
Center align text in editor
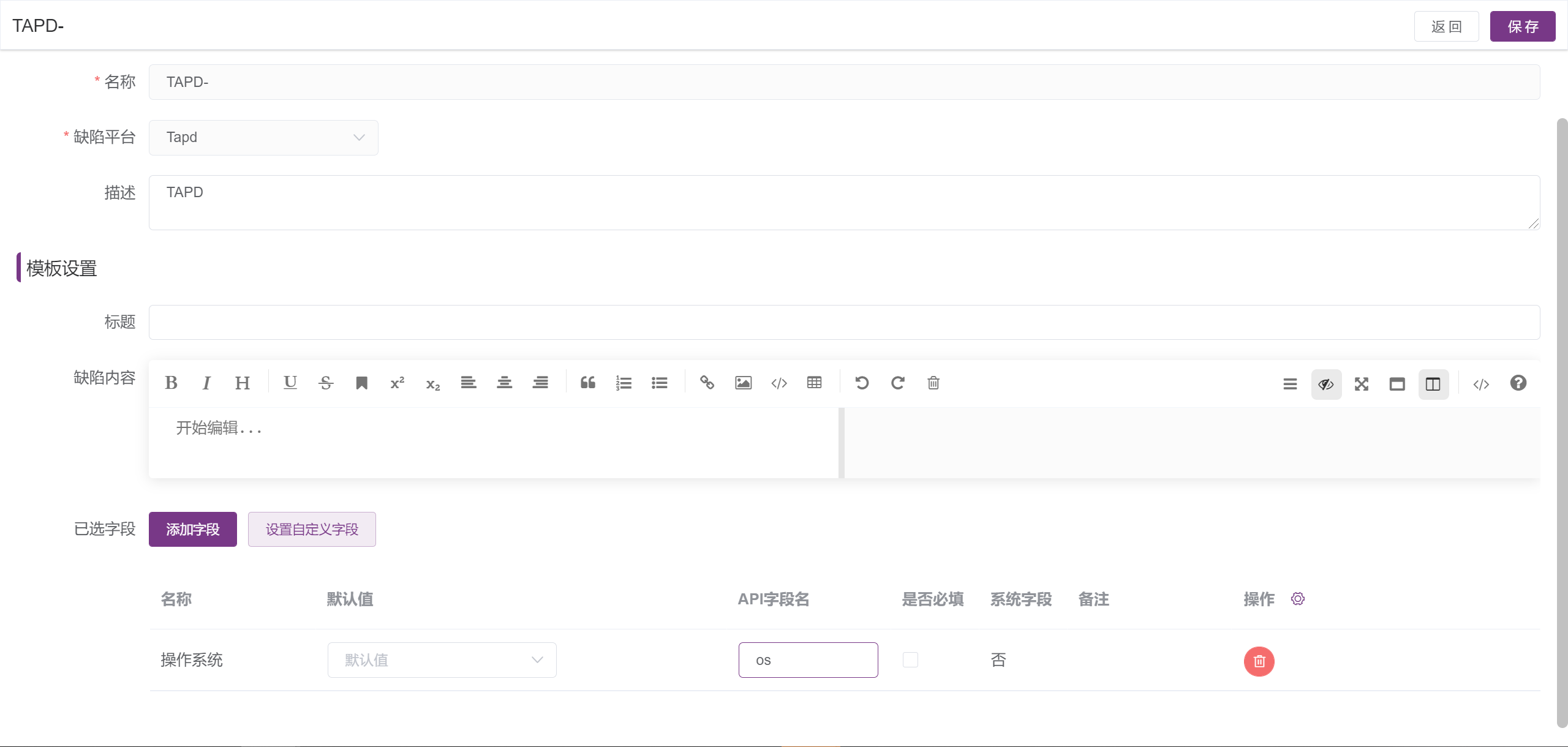505,383
